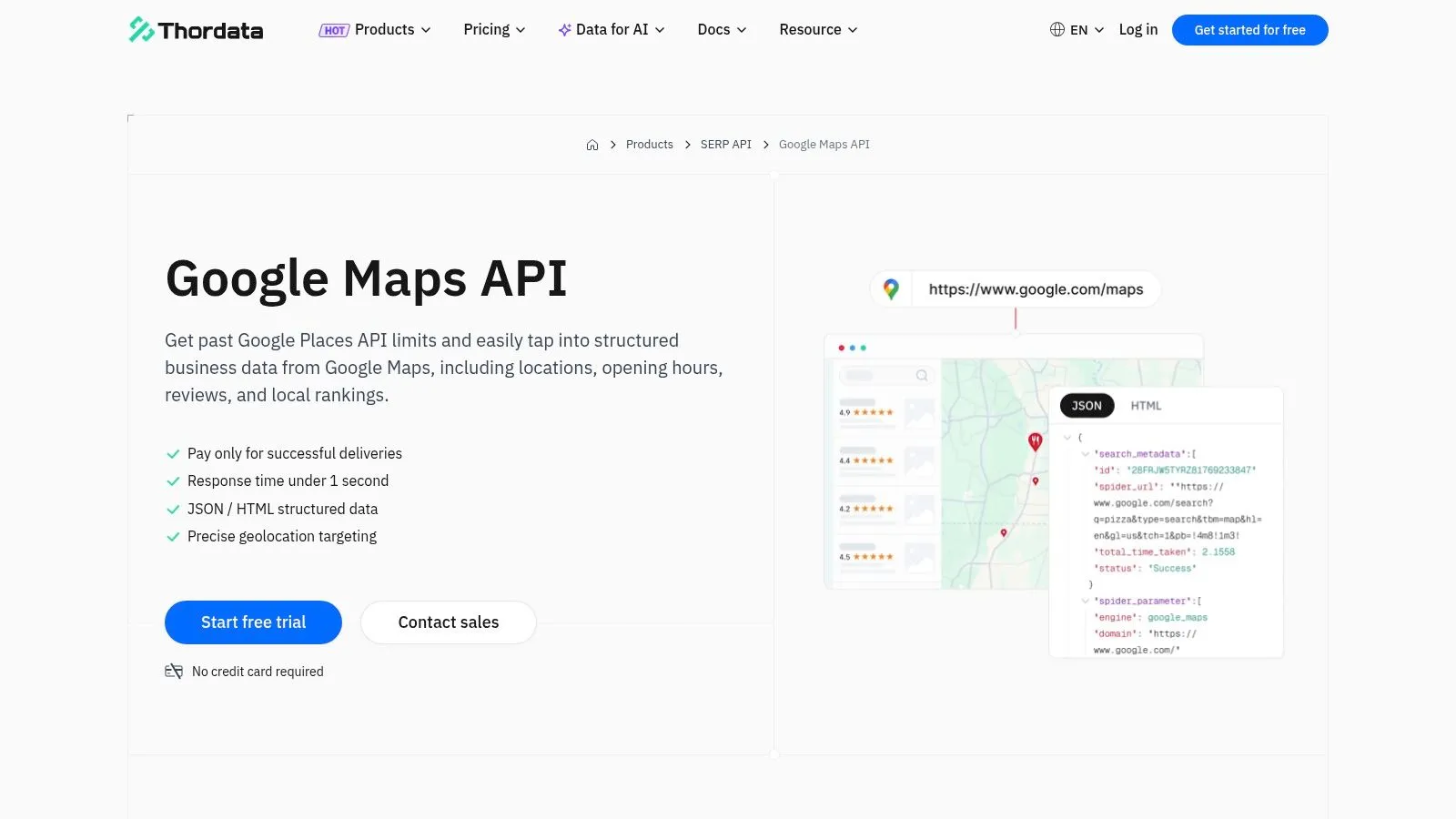Viewport: 1456px width, 819px height.
Task: Click the sparkle icon beside Data for AI
Action: [x=564, y=30]
